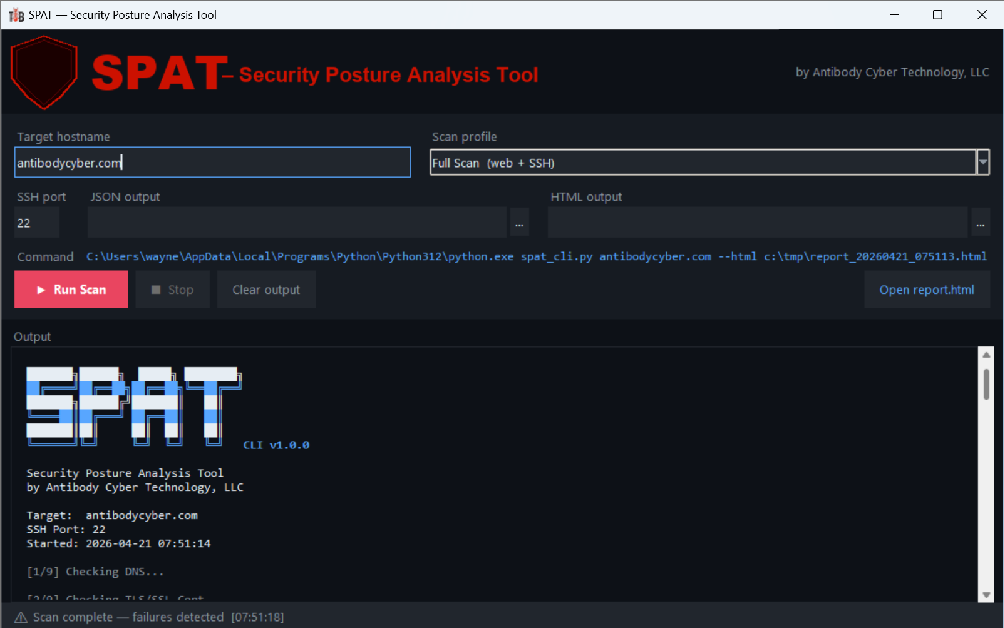Image resolution: width=1004 pixels, height=628 pixels.
Task: Click the output scrollbar up arrow
Action: click(986, 355)
